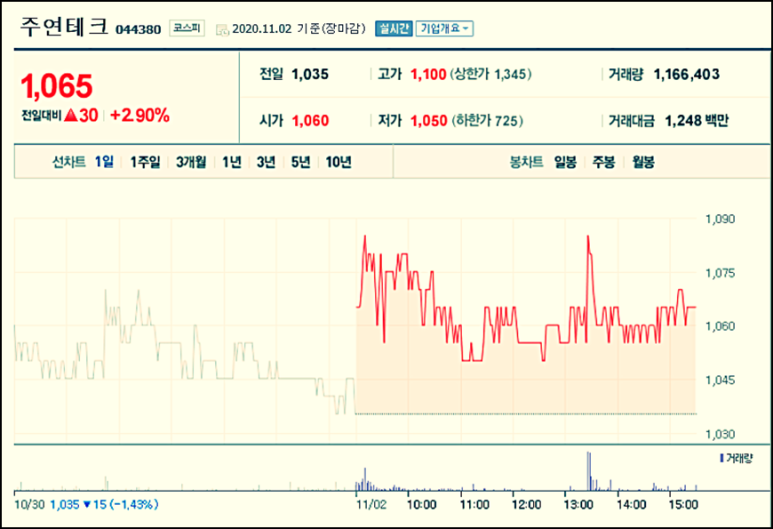Click the 1,060 price axis label
773x529 pixels.
(x=720, y=326)
